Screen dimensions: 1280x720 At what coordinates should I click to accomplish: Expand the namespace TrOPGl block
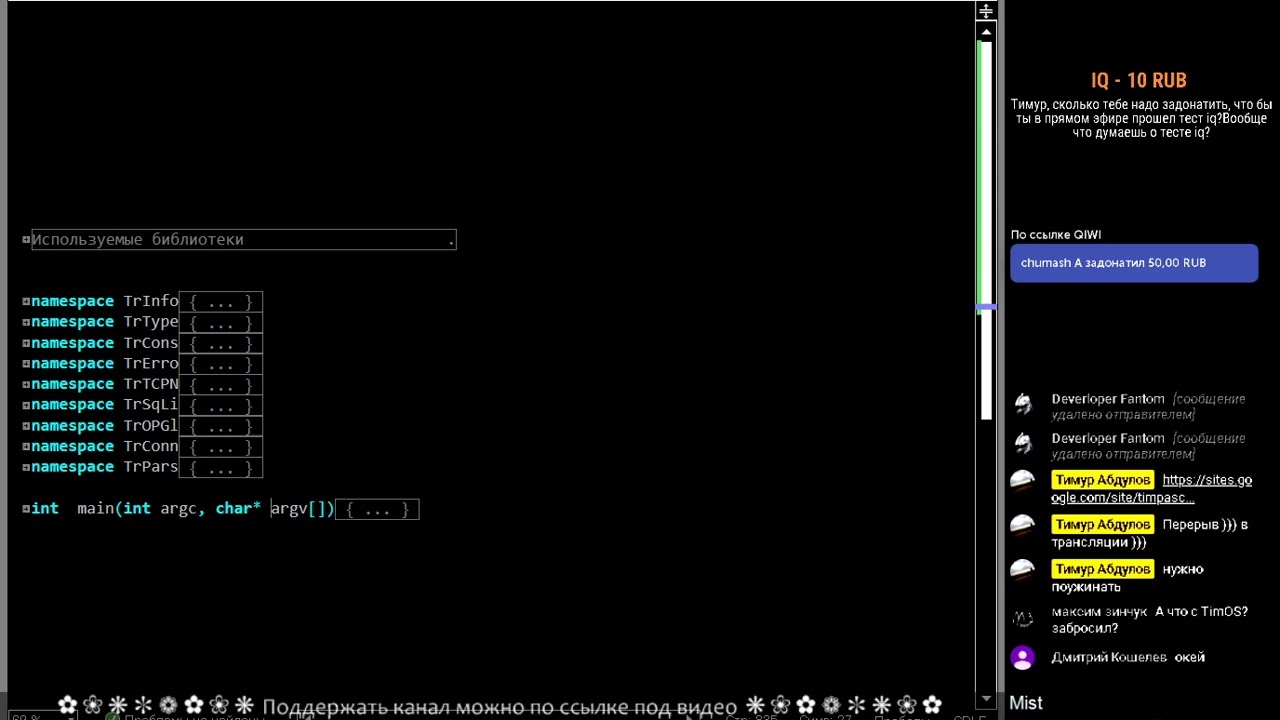pos(26,426)
